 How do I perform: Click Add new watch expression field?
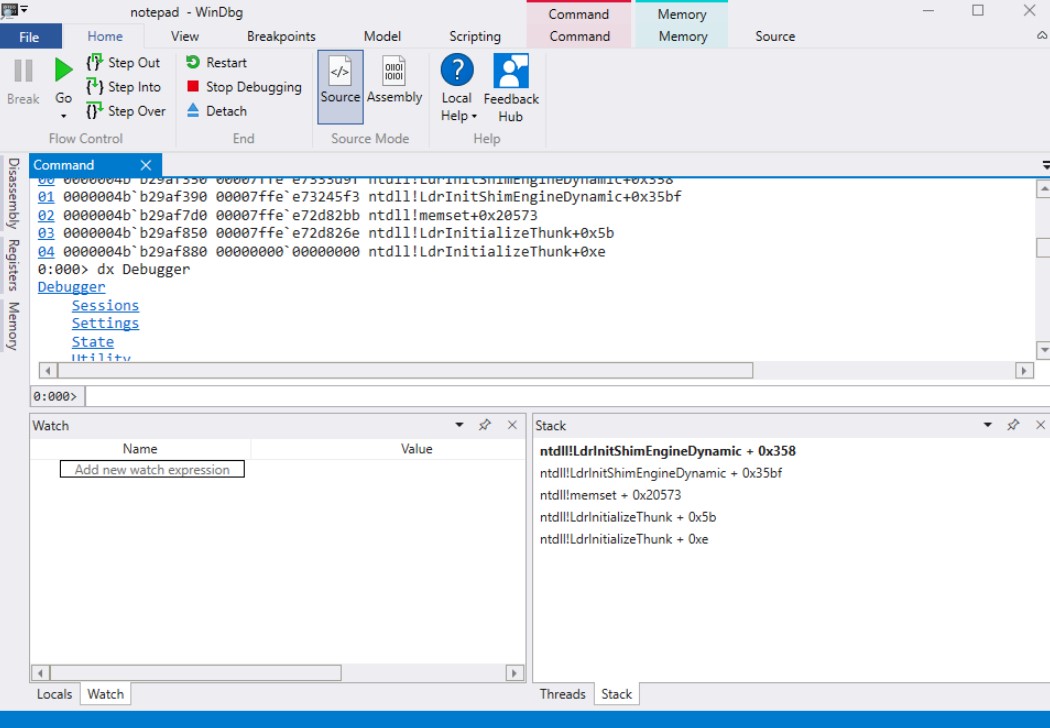point(152,469)
